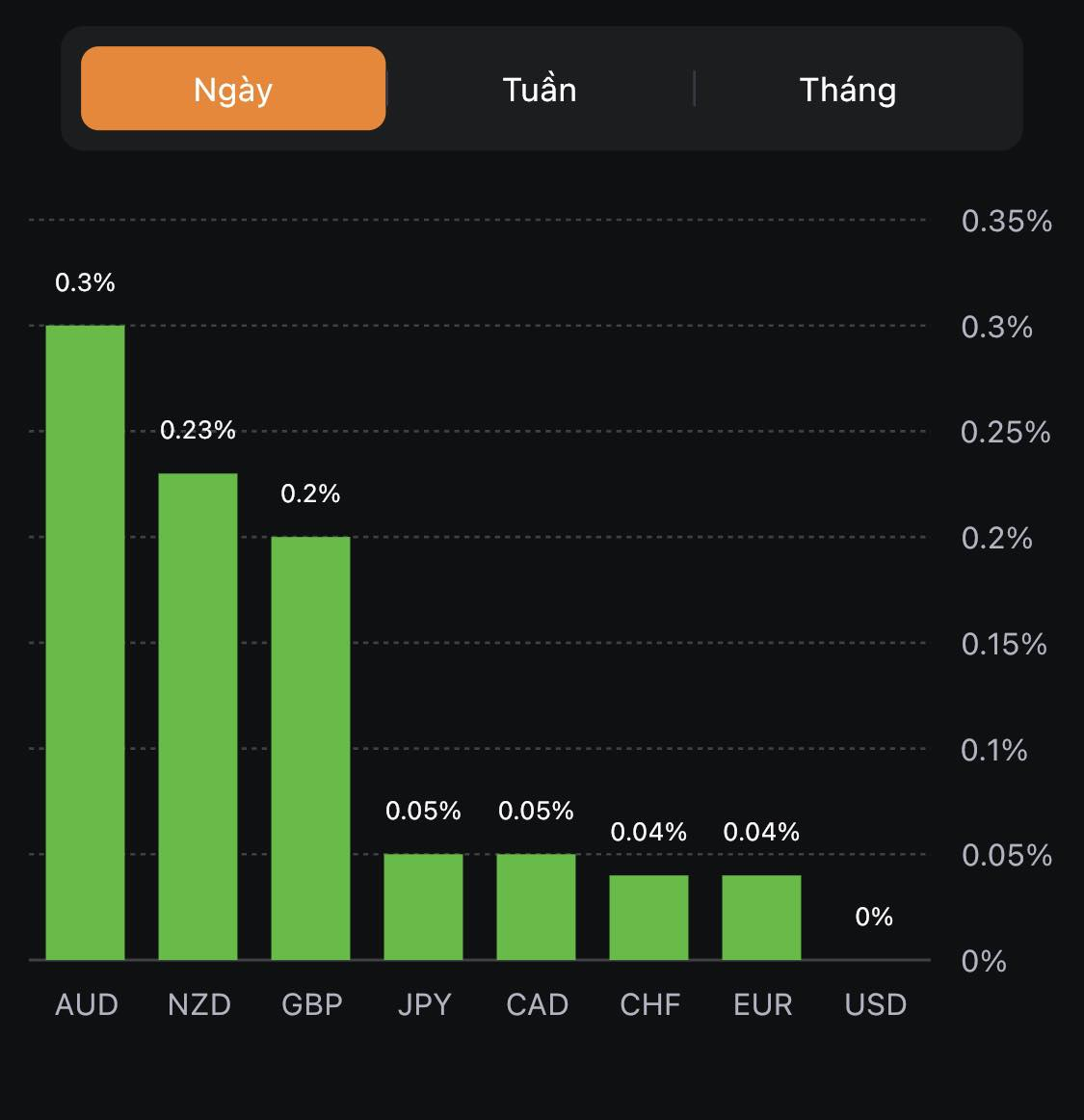This screenshot has width=1084, height=1120.
Task: Click the GBP green bar
Action: click(x=310, y=748)
